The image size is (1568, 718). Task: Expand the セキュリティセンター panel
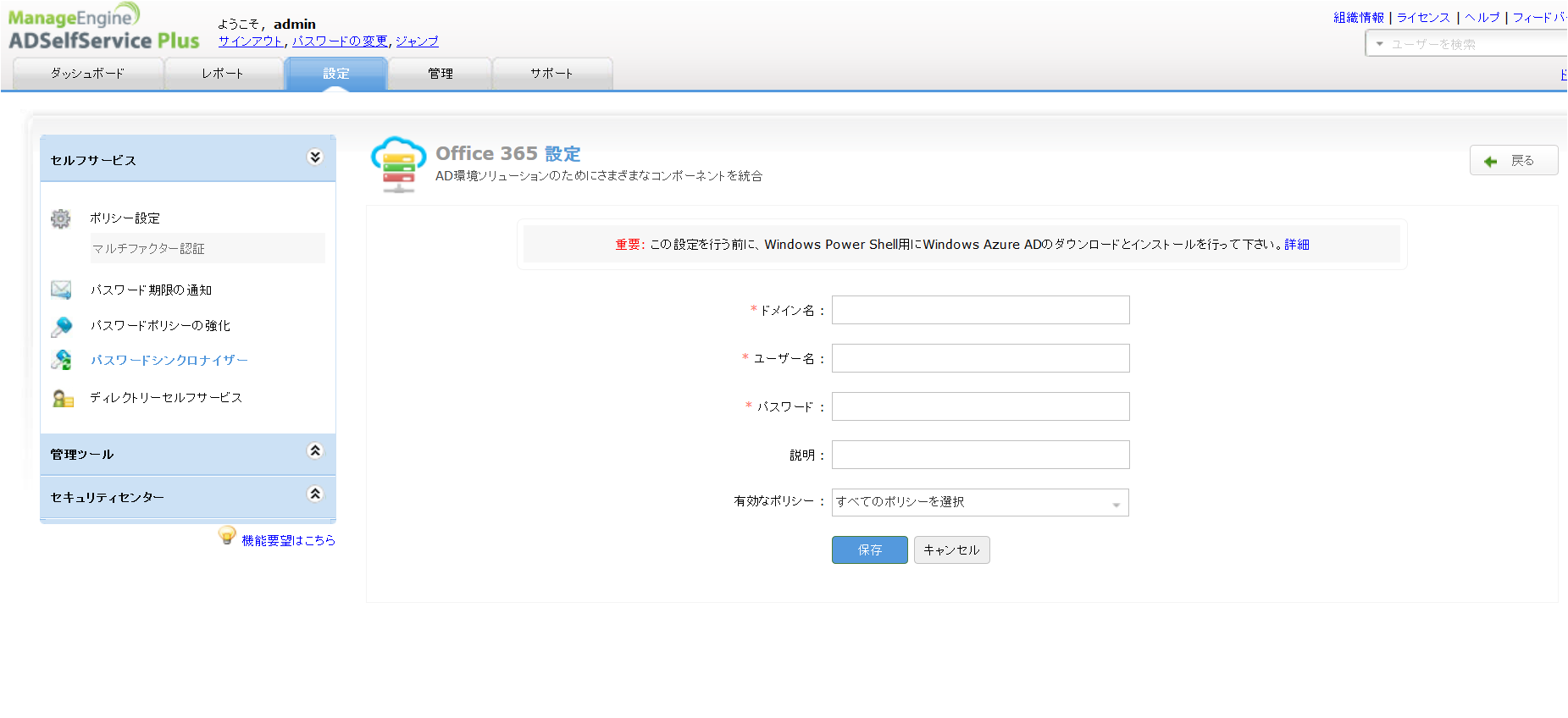pyautogui.click(x=315, y=494)
